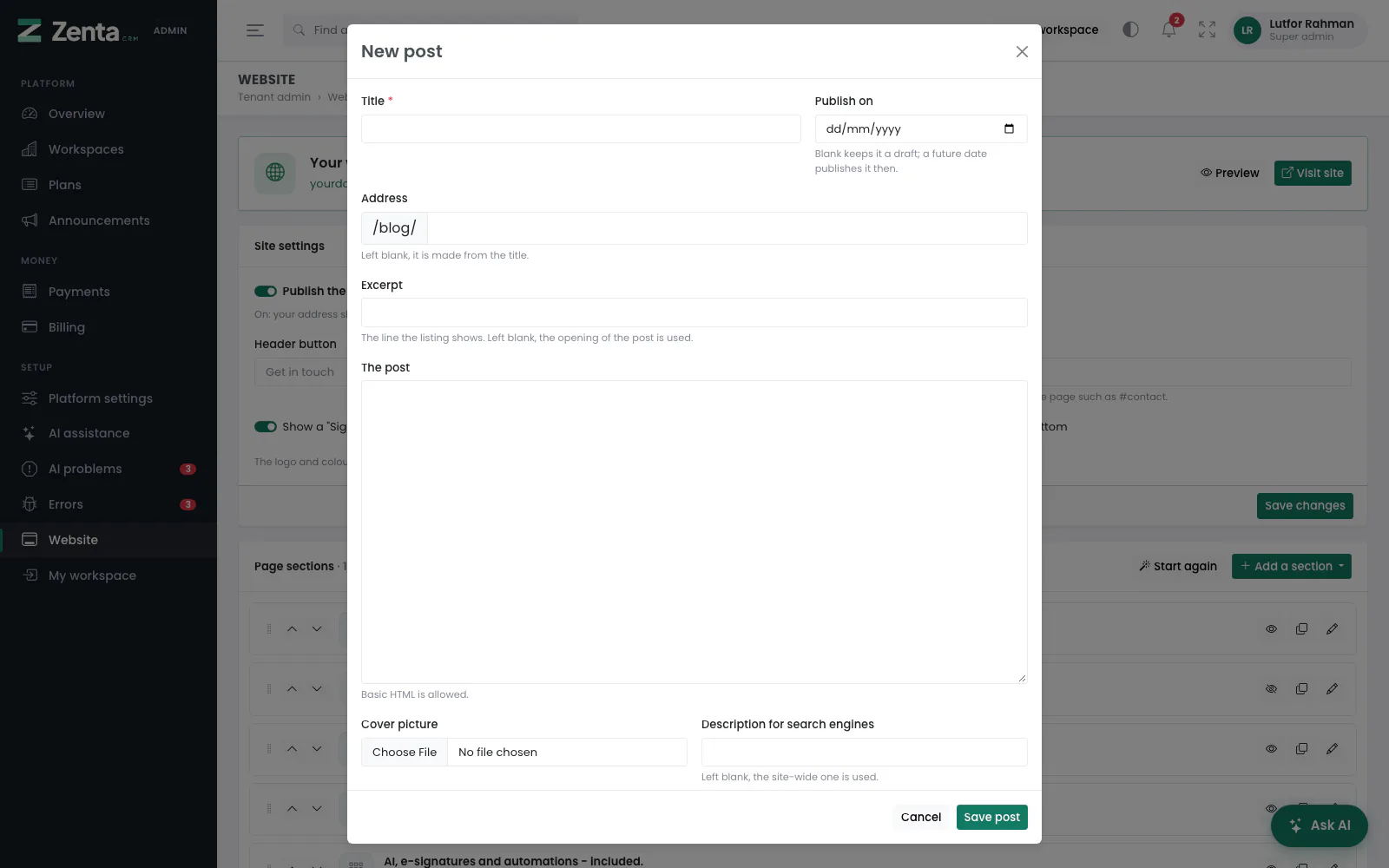
Task: Edit the third page section
Action: (x=1332, y=748)
